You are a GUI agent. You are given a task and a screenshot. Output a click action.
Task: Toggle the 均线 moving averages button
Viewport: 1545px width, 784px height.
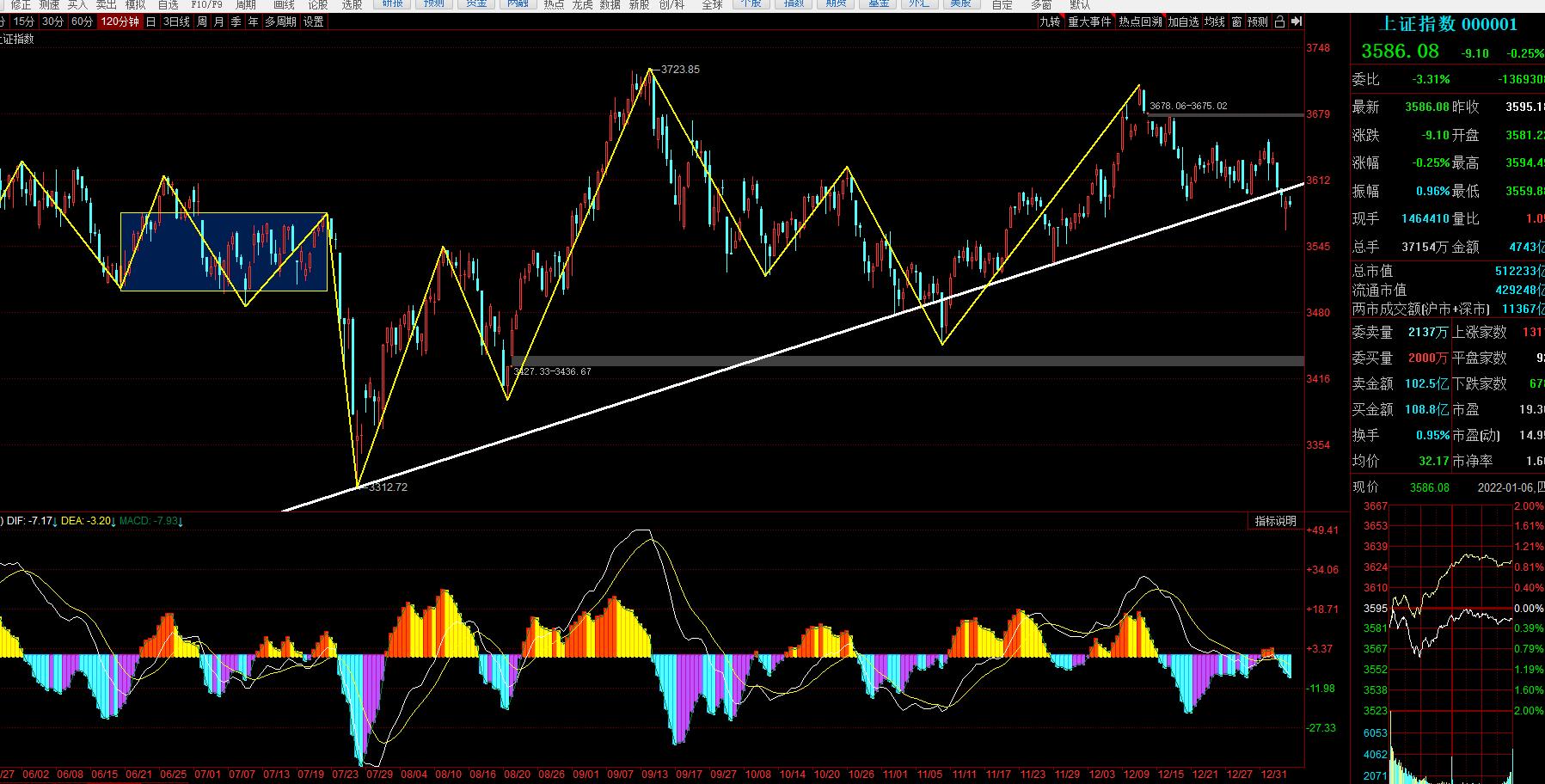tap(1214, 21)
